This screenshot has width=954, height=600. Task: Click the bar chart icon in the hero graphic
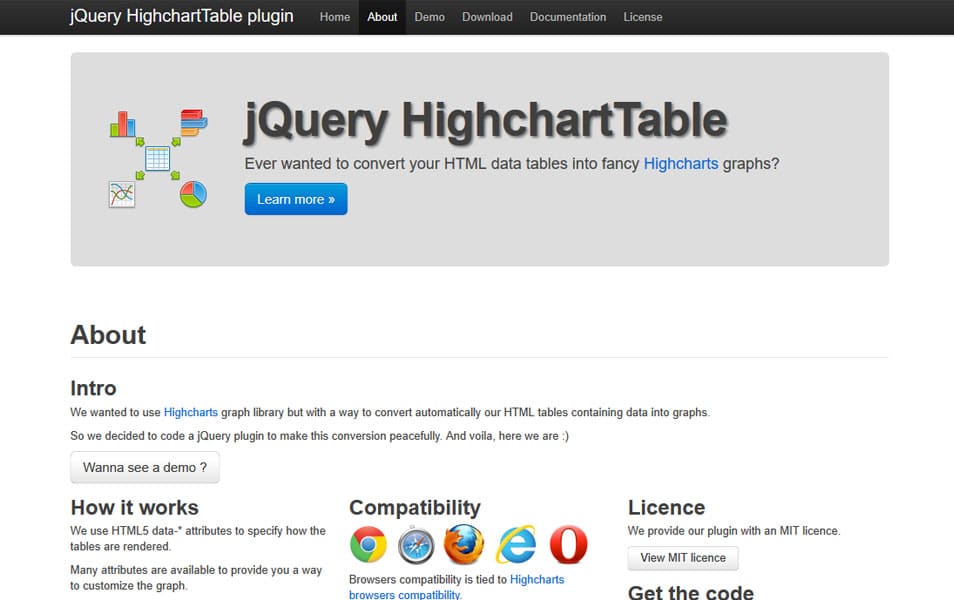click(122, 123)
